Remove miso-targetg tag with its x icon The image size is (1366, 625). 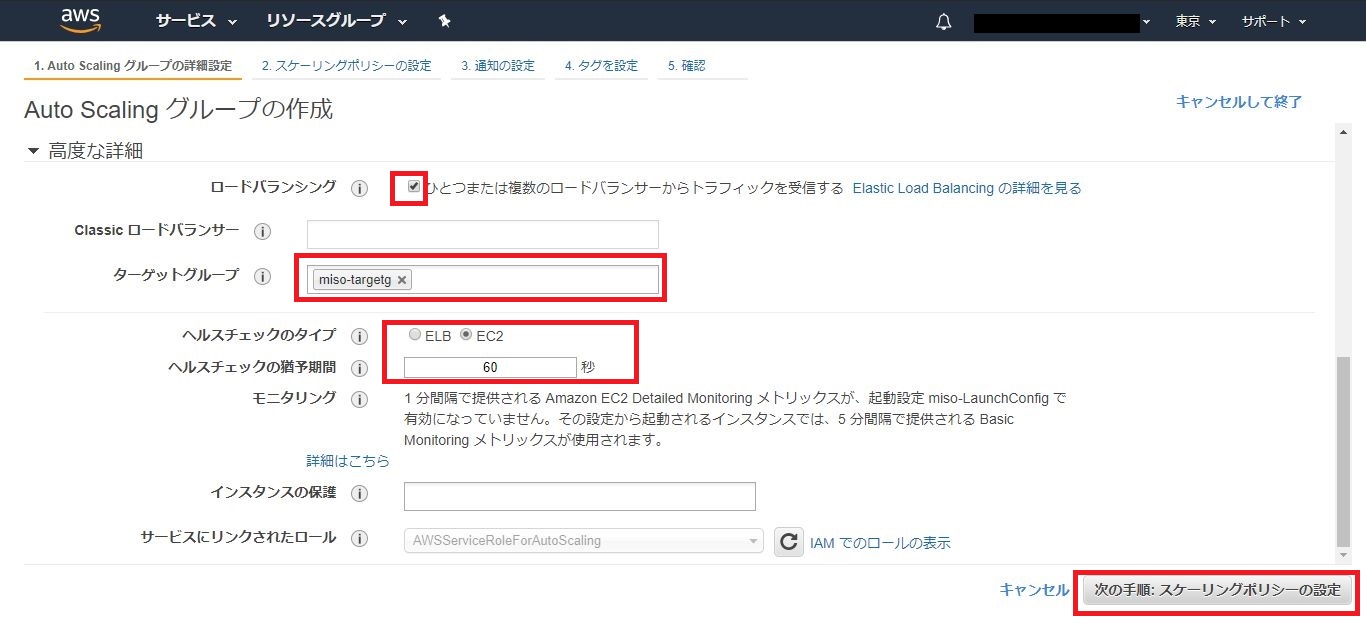pyautogui.click(x=402, y=280)
